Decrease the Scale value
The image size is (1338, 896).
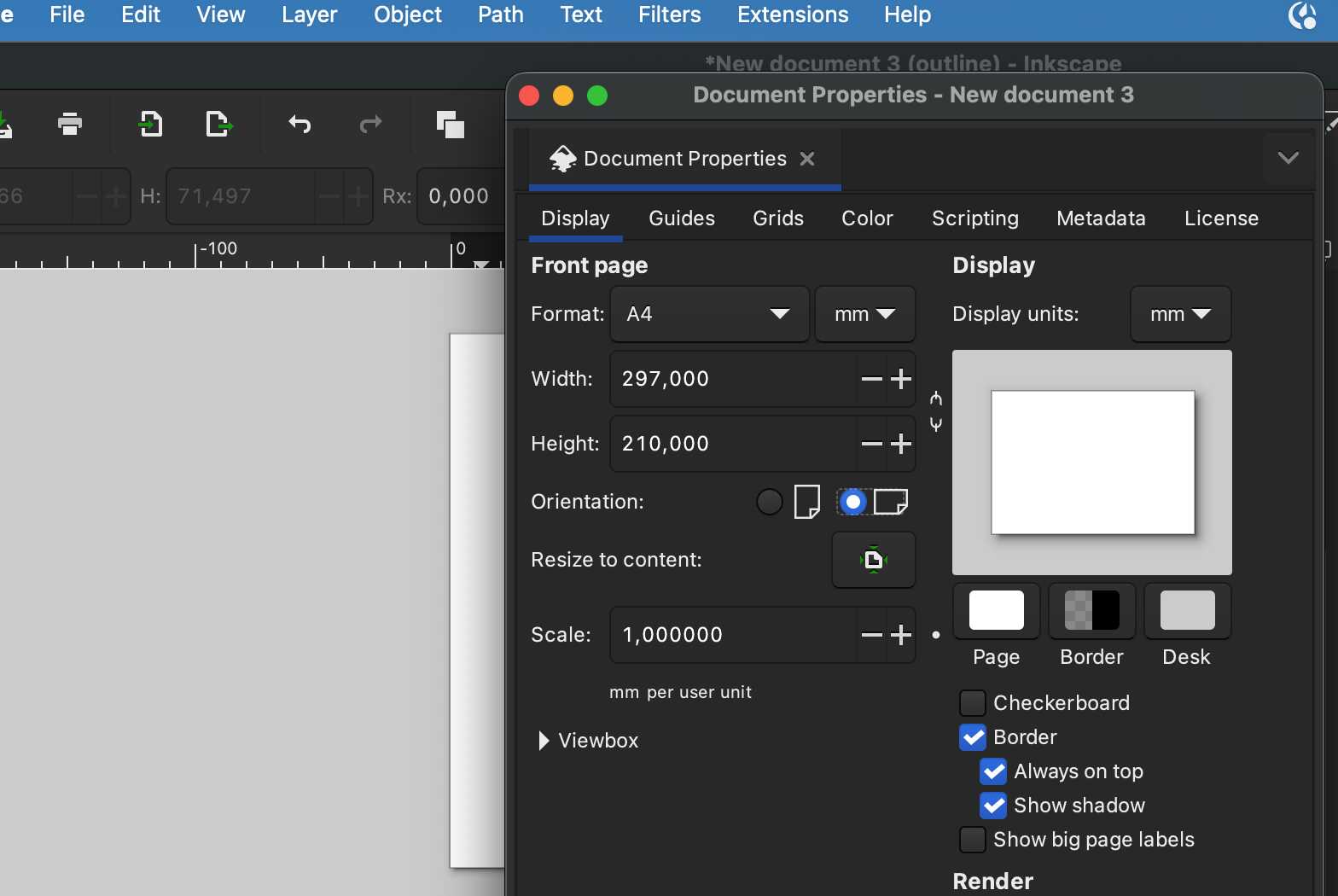871,635
